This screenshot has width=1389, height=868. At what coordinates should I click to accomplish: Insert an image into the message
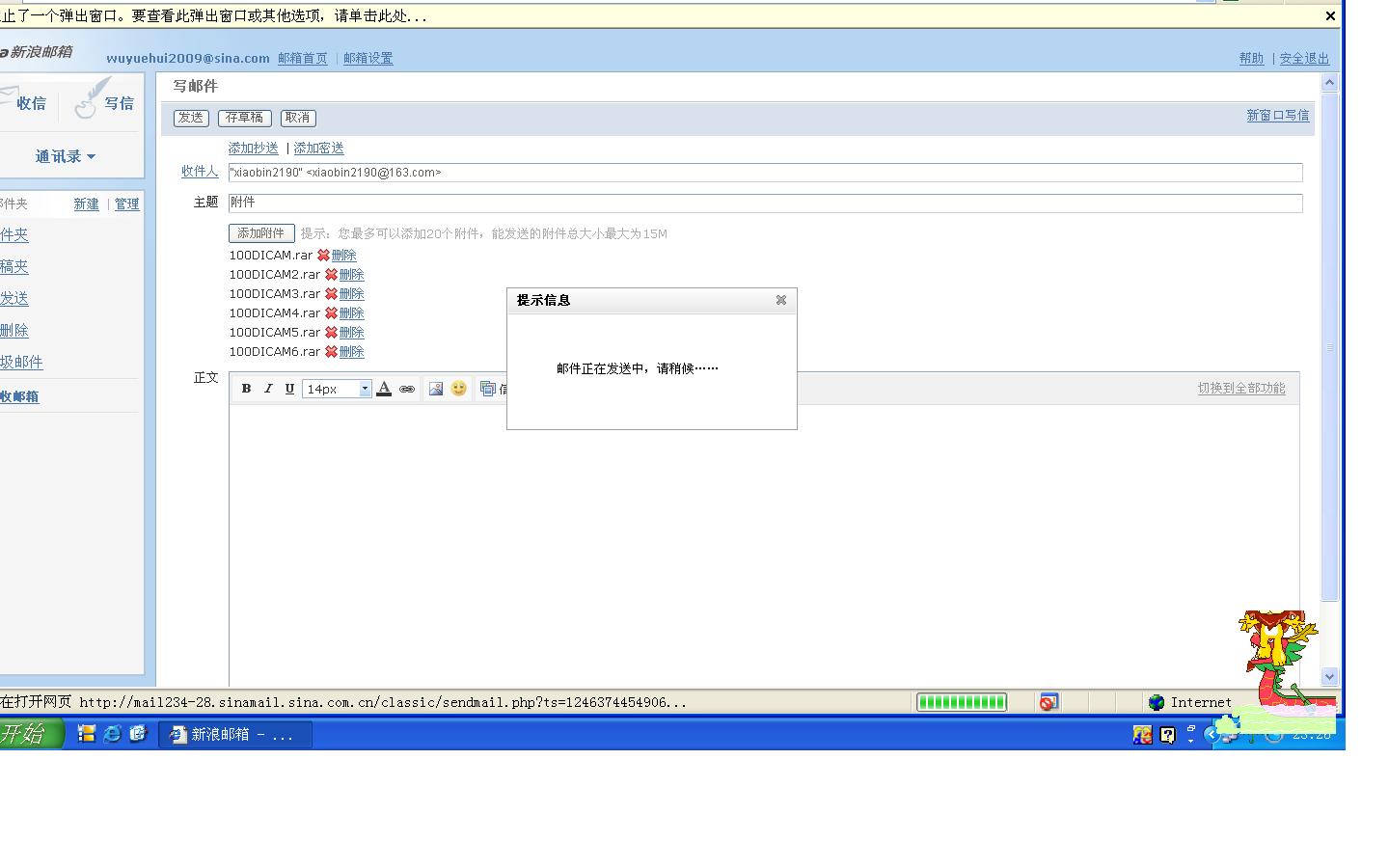pos(436,389)
